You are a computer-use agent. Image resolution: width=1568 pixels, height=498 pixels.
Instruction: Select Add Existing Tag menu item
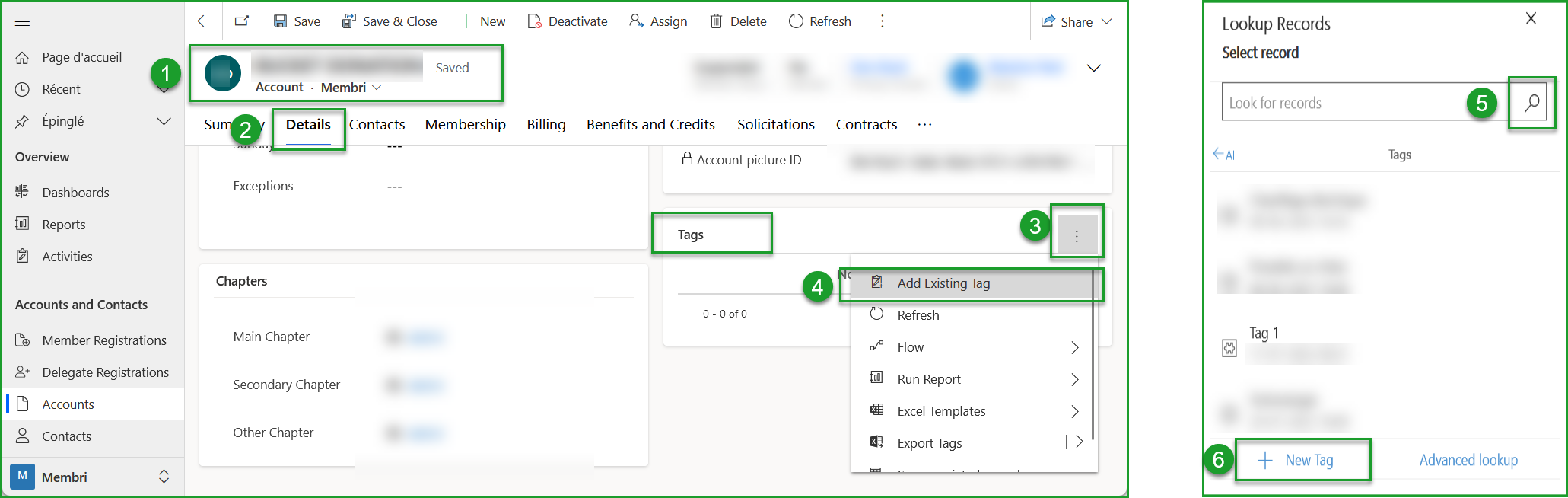943,283
